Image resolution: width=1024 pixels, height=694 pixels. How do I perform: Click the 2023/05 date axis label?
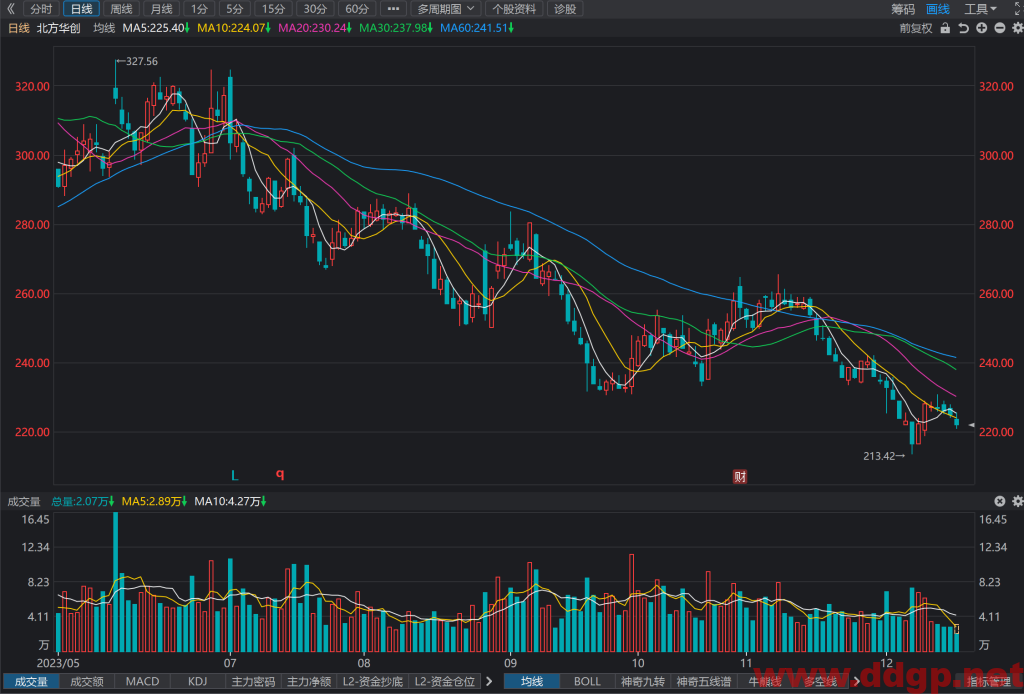click(58, 663)
